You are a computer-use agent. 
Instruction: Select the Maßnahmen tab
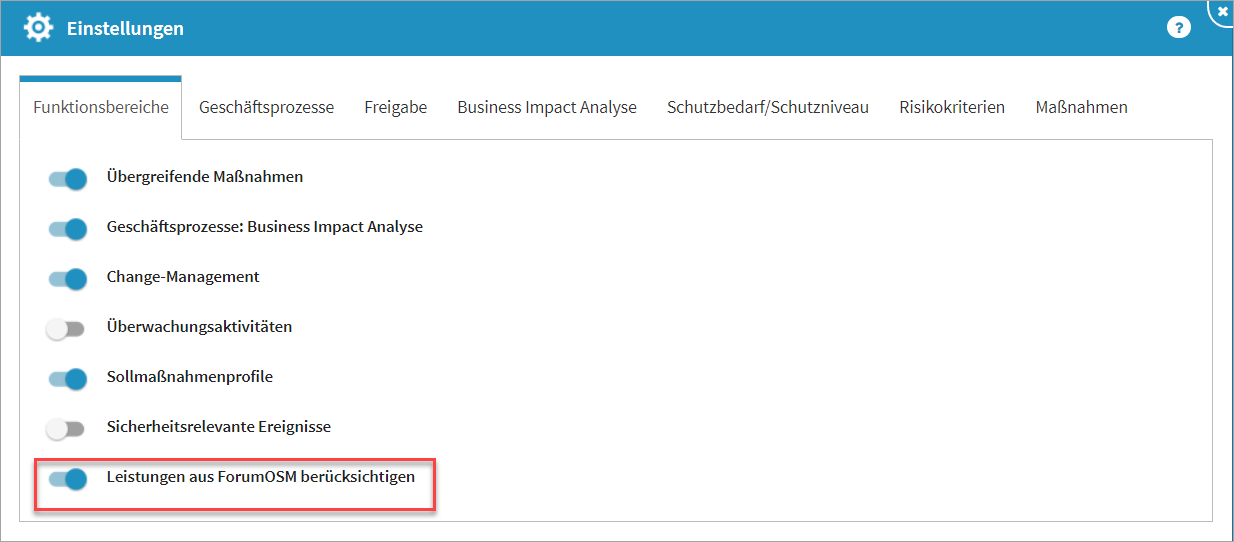click(x=1081, y=107)
